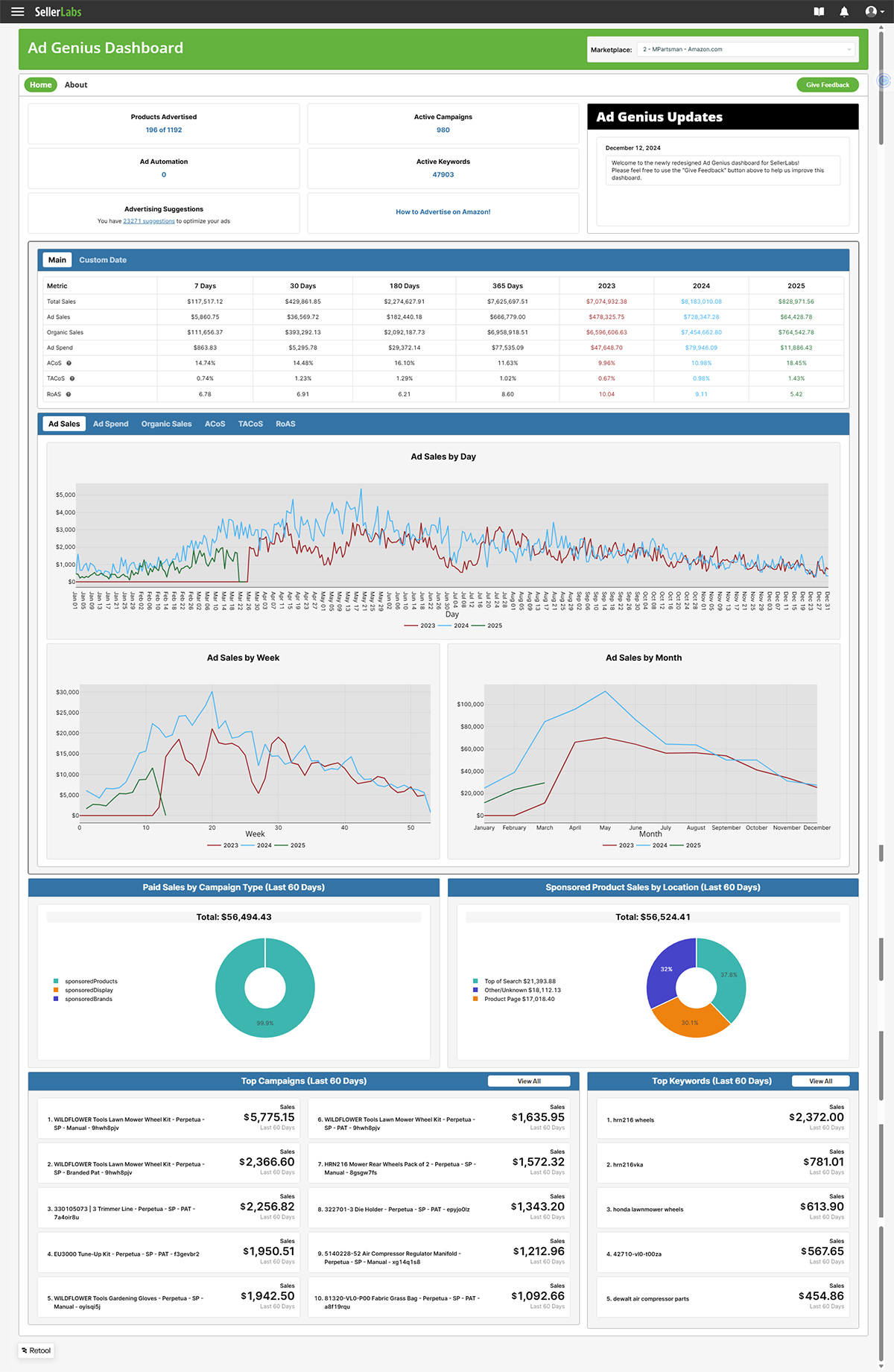Click the 980 active campaigns link
Image resolution: width=894 pixels, height=1372 pixels.
(x=443, y=130)
